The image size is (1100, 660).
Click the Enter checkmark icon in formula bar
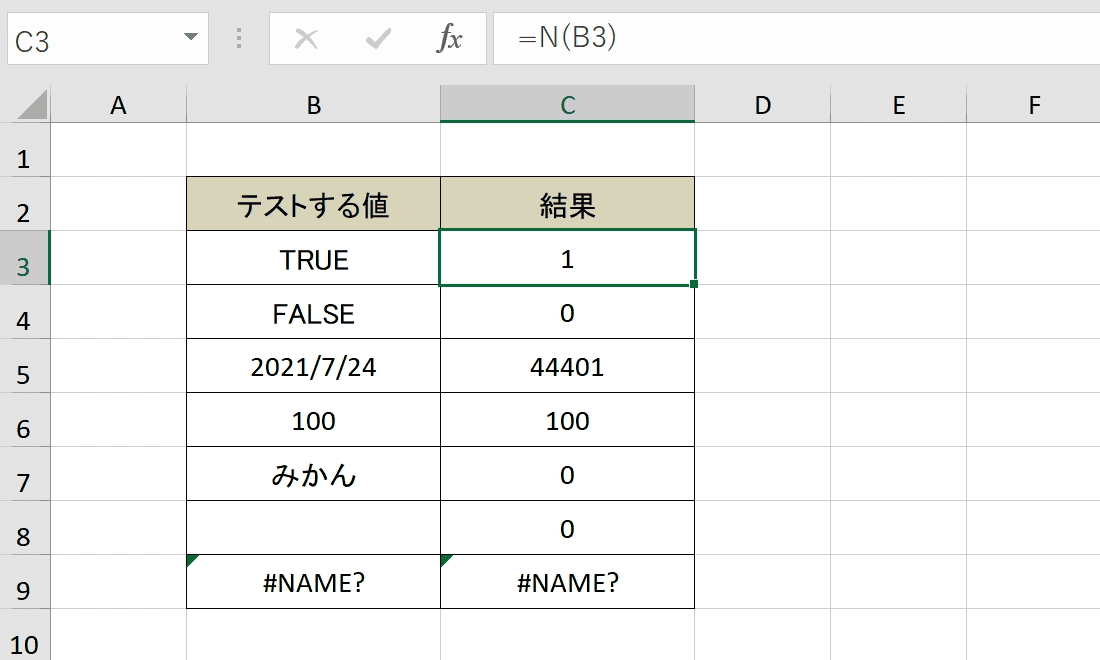378,39
